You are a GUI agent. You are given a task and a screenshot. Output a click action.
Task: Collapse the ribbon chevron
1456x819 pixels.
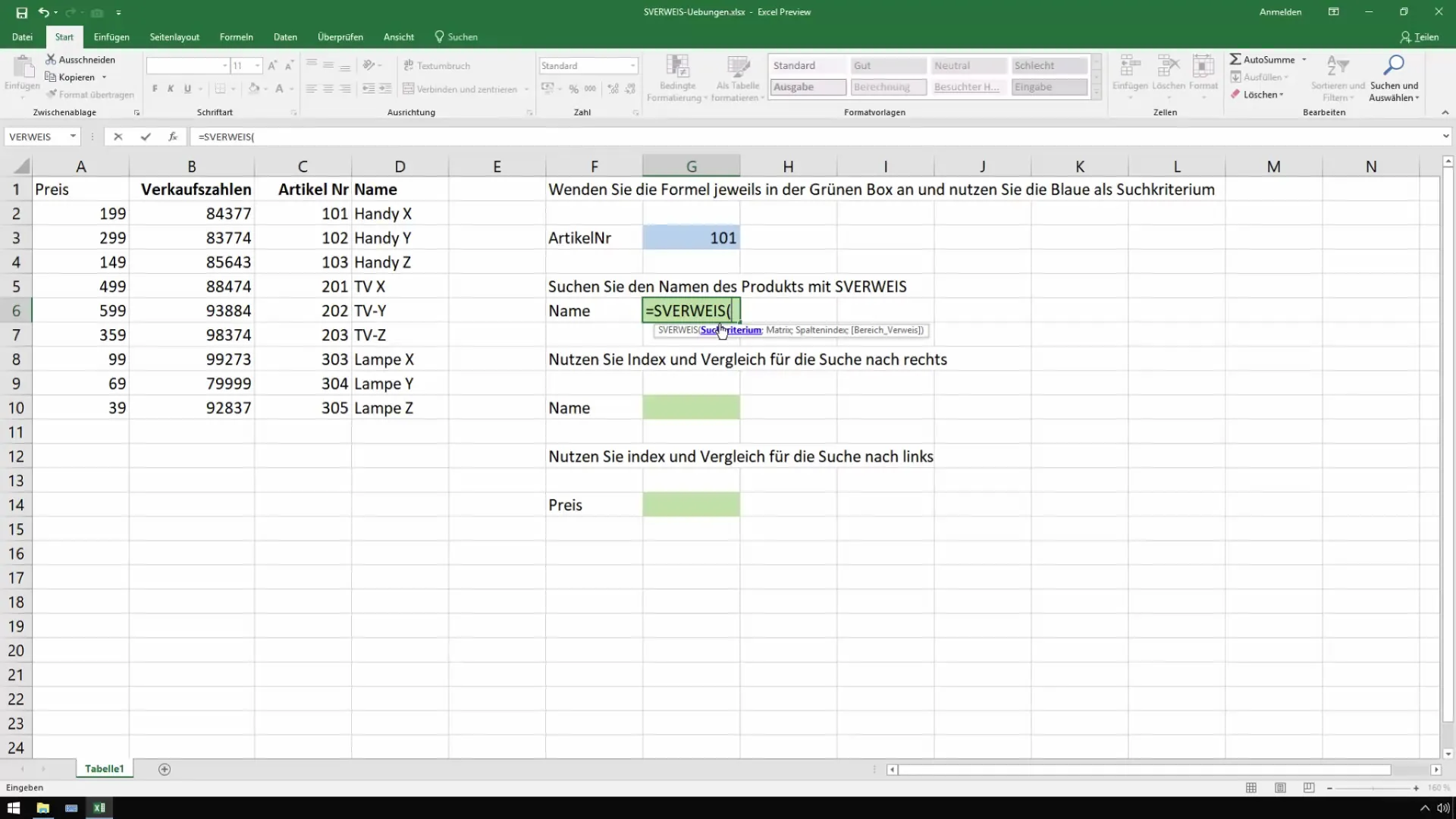(1445, 112)
